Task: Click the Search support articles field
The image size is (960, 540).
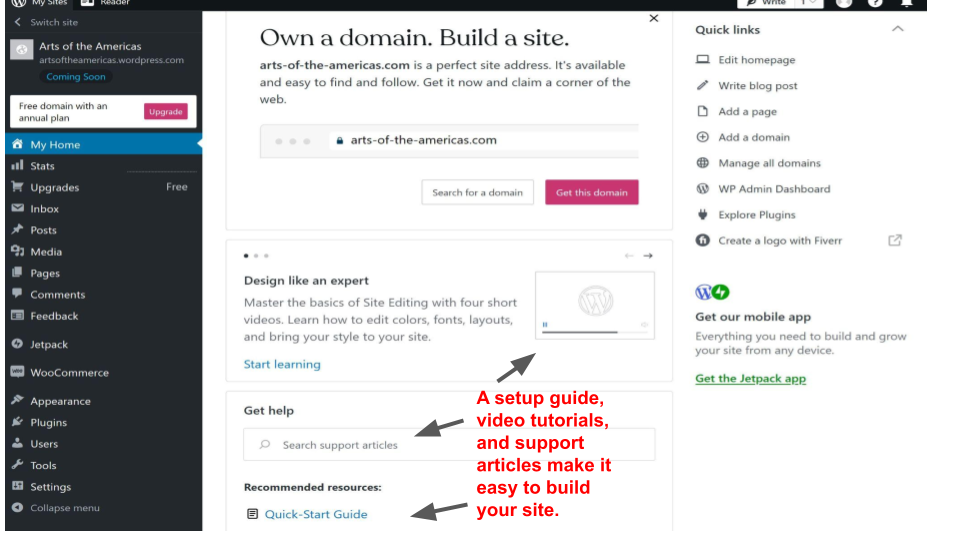Action: click(x=449, y=444)
